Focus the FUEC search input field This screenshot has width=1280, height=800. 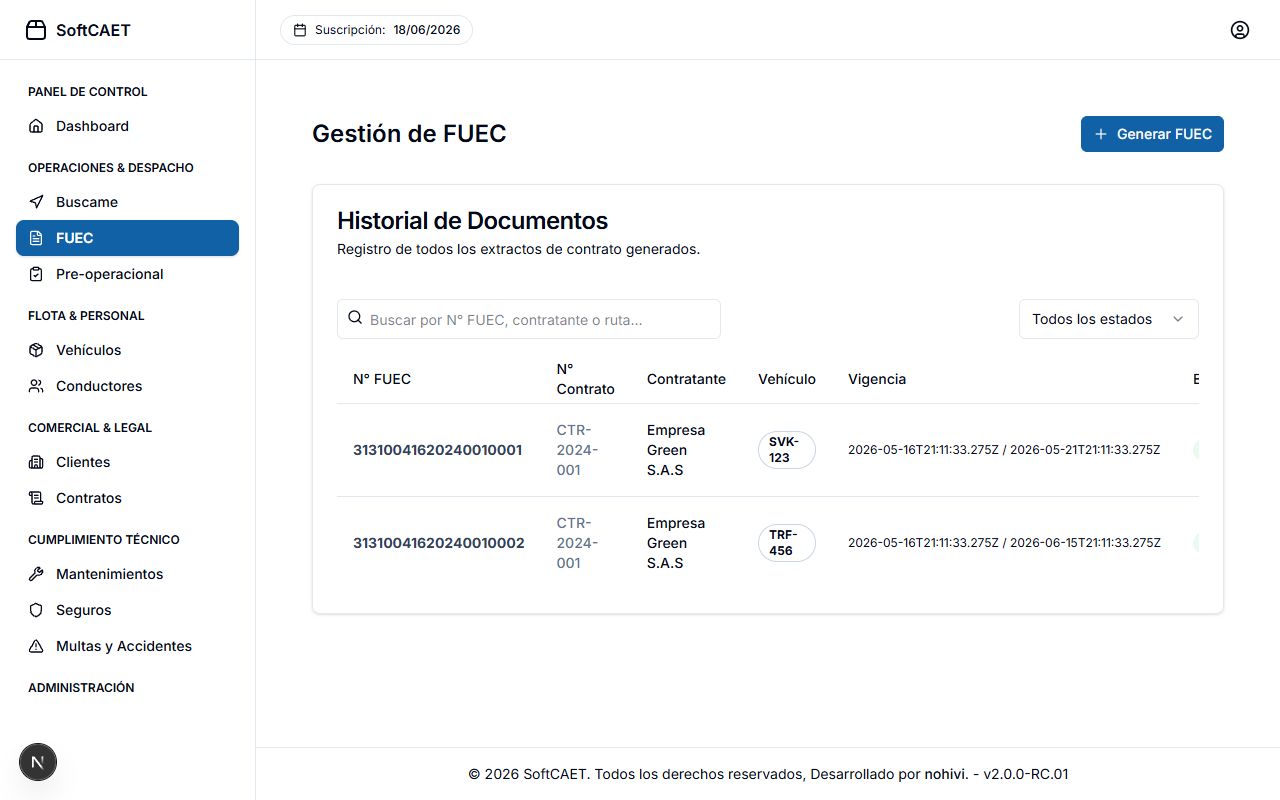tap(529, 319)
